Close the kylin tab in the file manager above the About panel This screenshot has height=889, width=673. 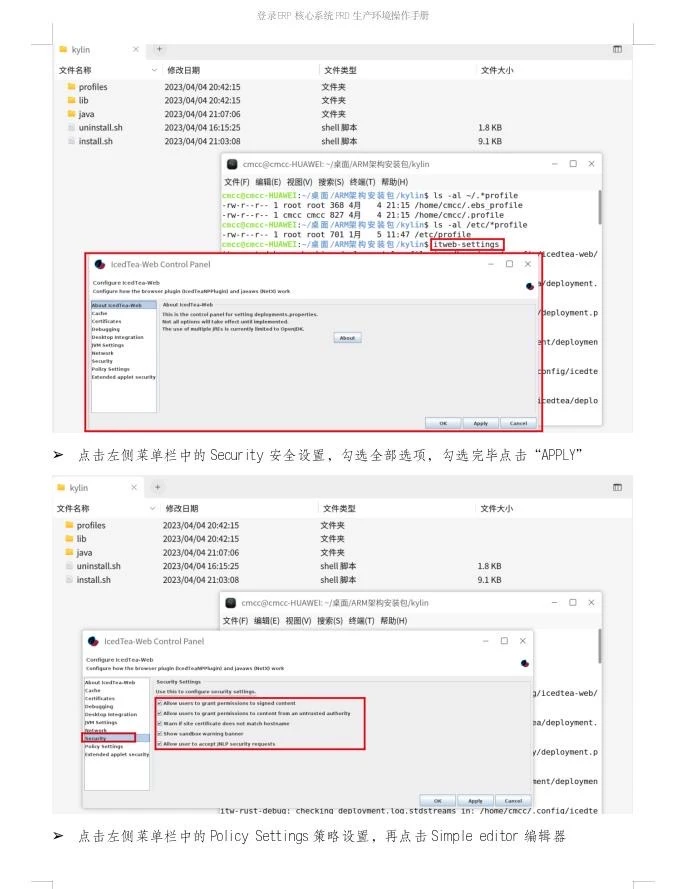pyautogui.click(x=136, y=49)
